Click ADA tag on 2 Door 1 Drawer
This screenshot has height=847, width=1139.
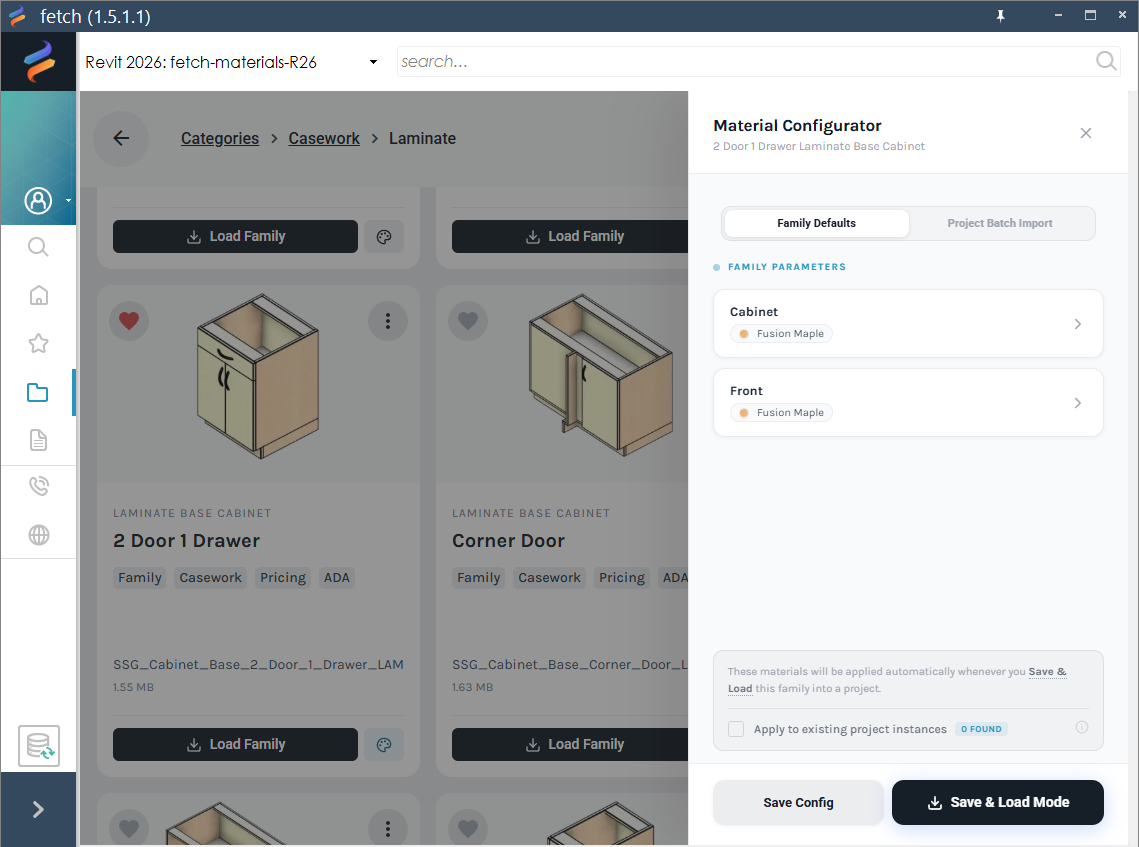(336, 578)
